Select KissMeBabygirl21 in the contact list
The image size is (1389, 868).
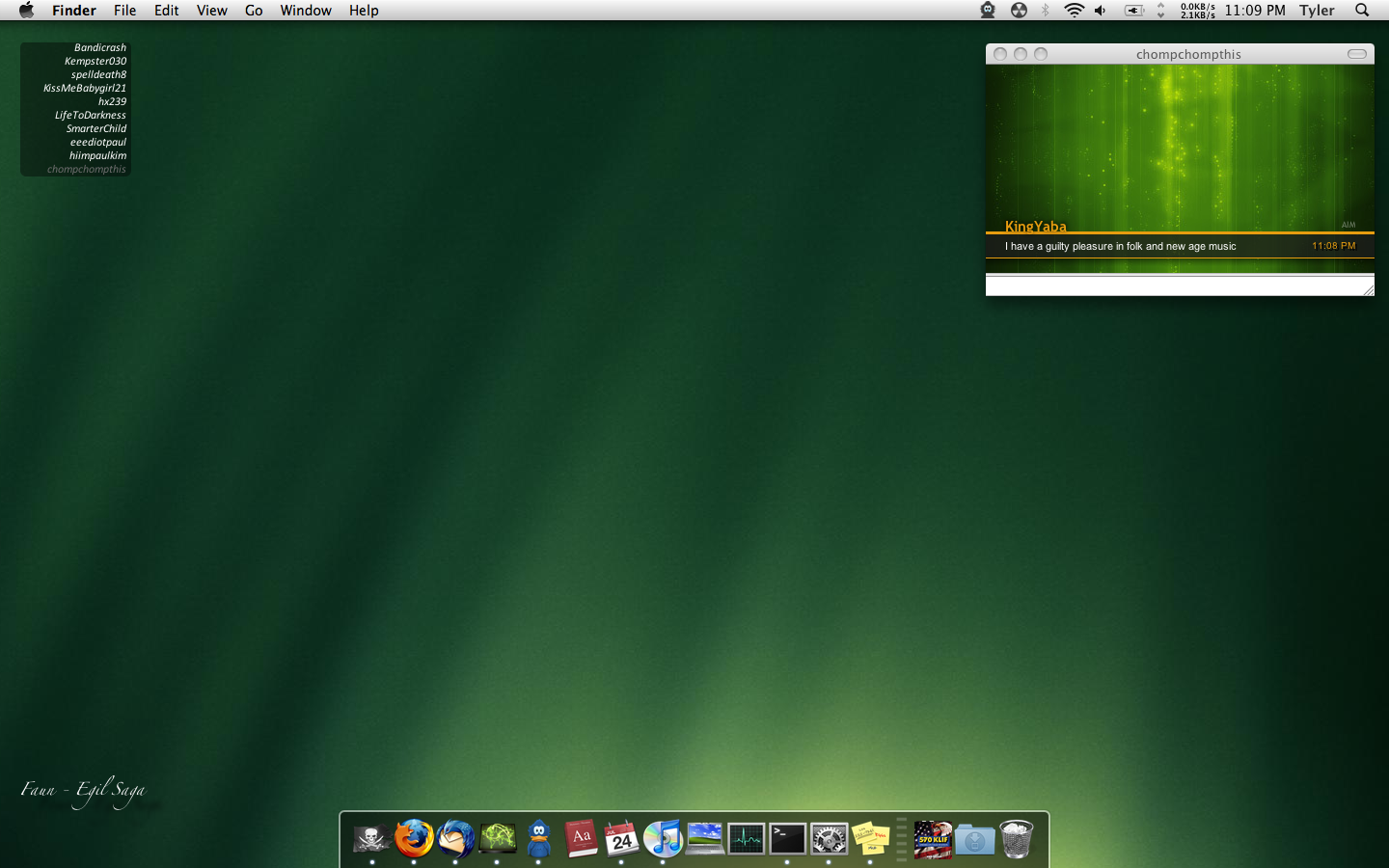tap(85, 88)
